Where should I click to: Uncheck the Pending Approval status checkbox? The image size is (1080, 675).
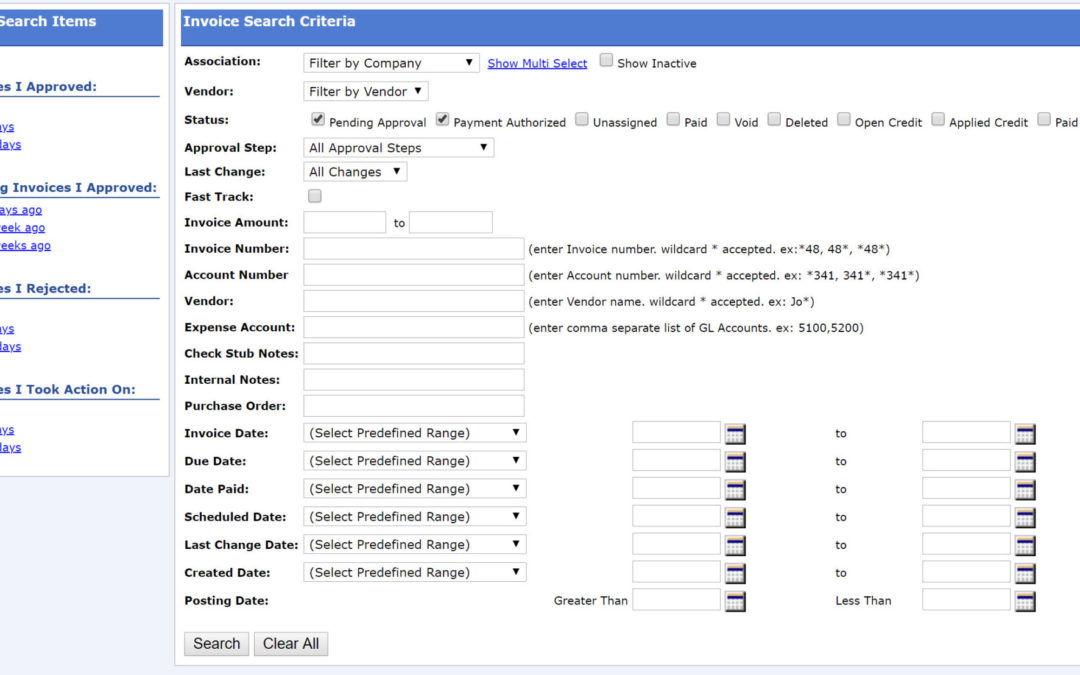click(x=318, y=119)
